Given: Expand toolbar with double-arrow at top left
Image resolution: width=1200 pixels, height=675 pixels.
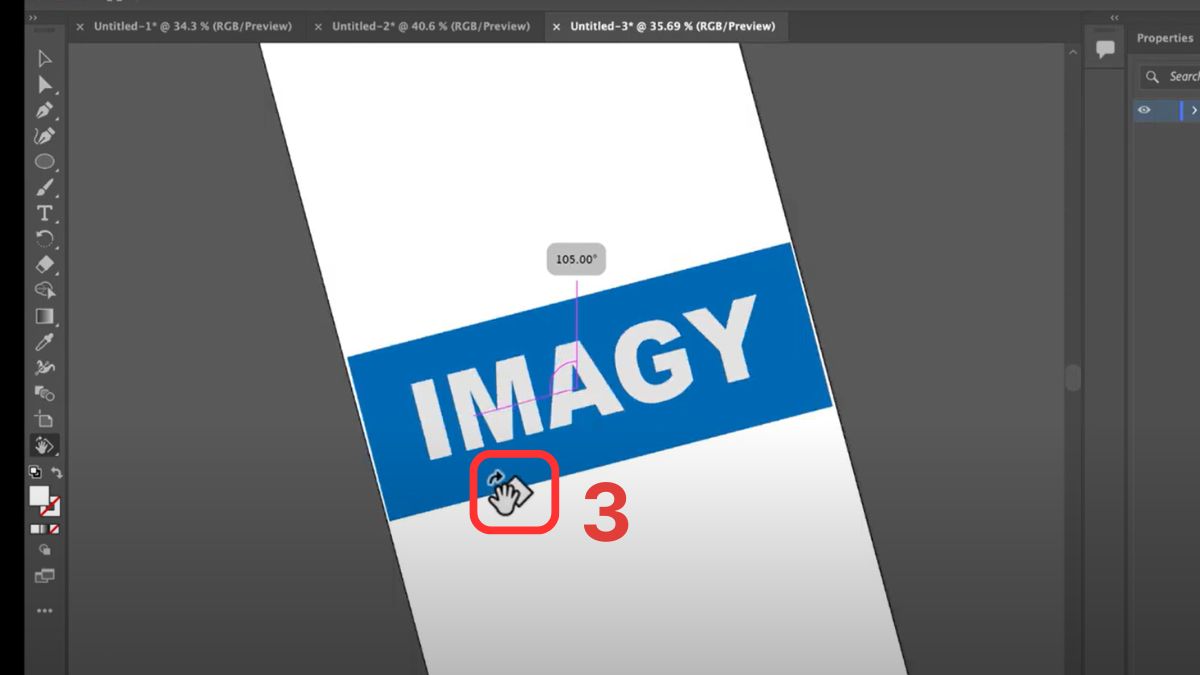Looking at the screenshot, I should tap(32, 18).
